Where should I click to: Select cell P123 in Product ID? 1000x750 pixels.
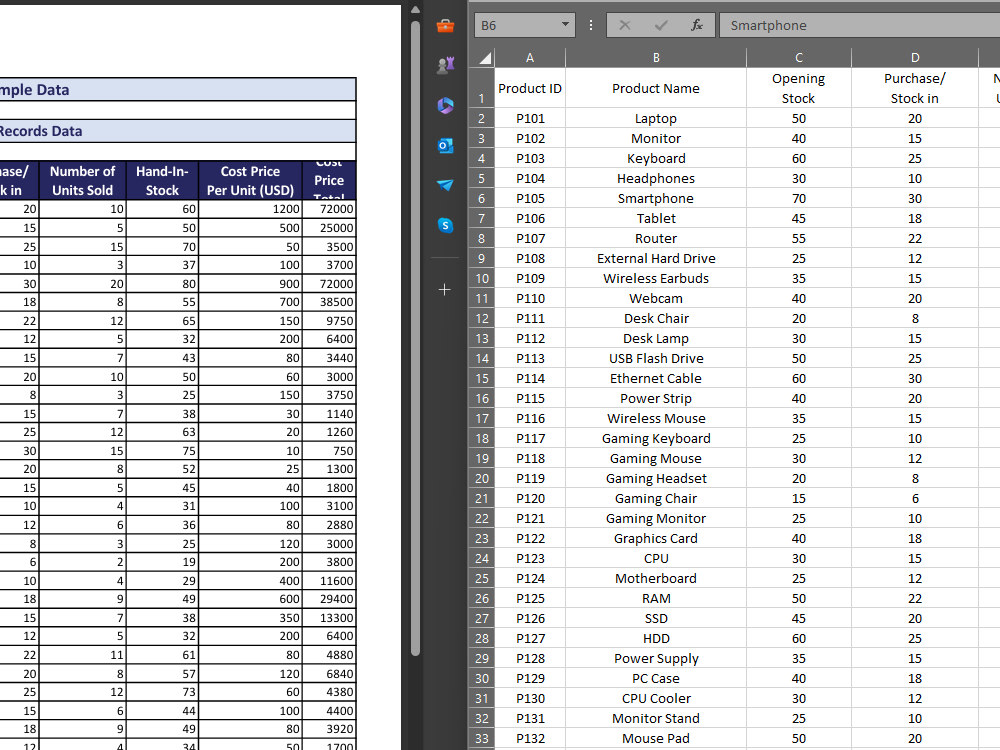pos(530,559)
